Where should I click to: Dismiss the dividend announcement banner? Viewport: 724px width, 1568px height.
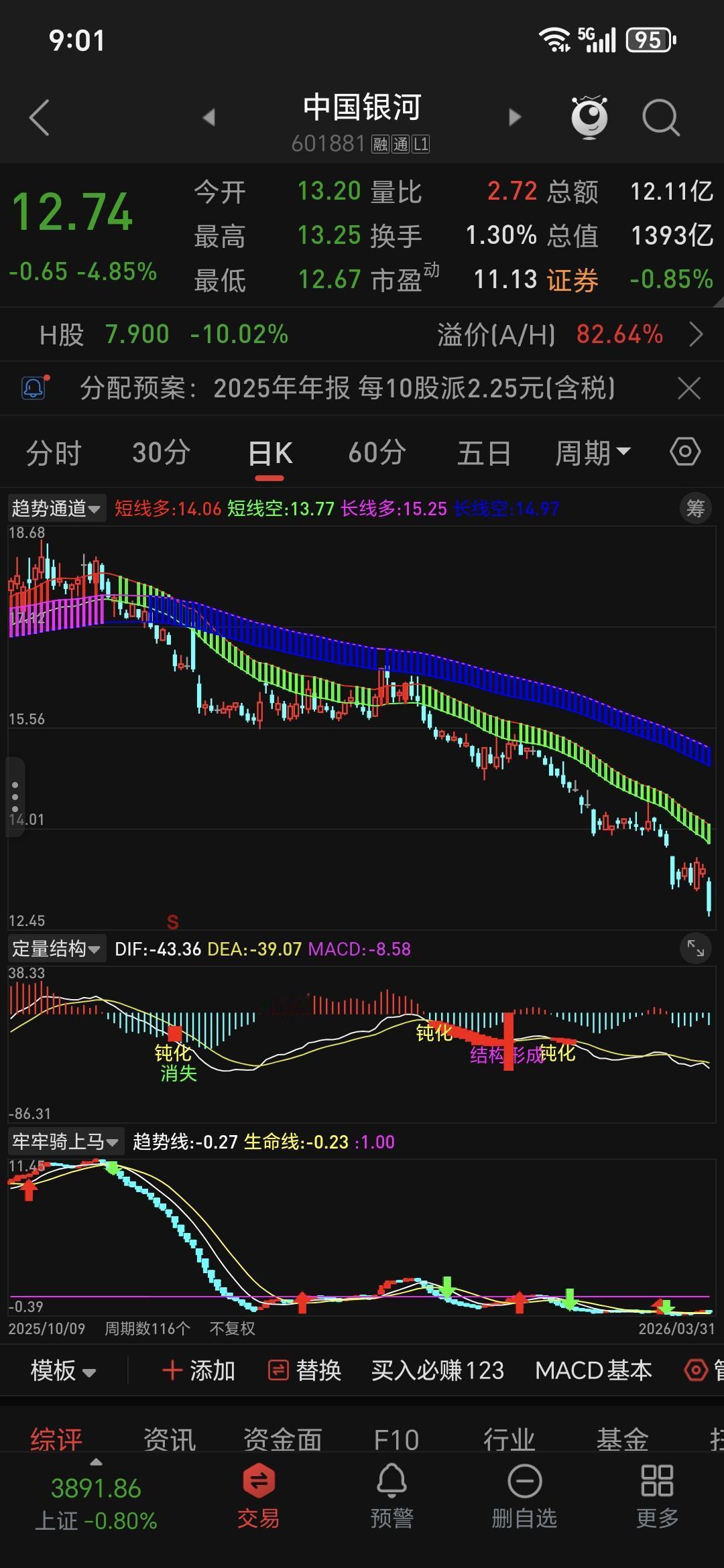pos(689,388)
